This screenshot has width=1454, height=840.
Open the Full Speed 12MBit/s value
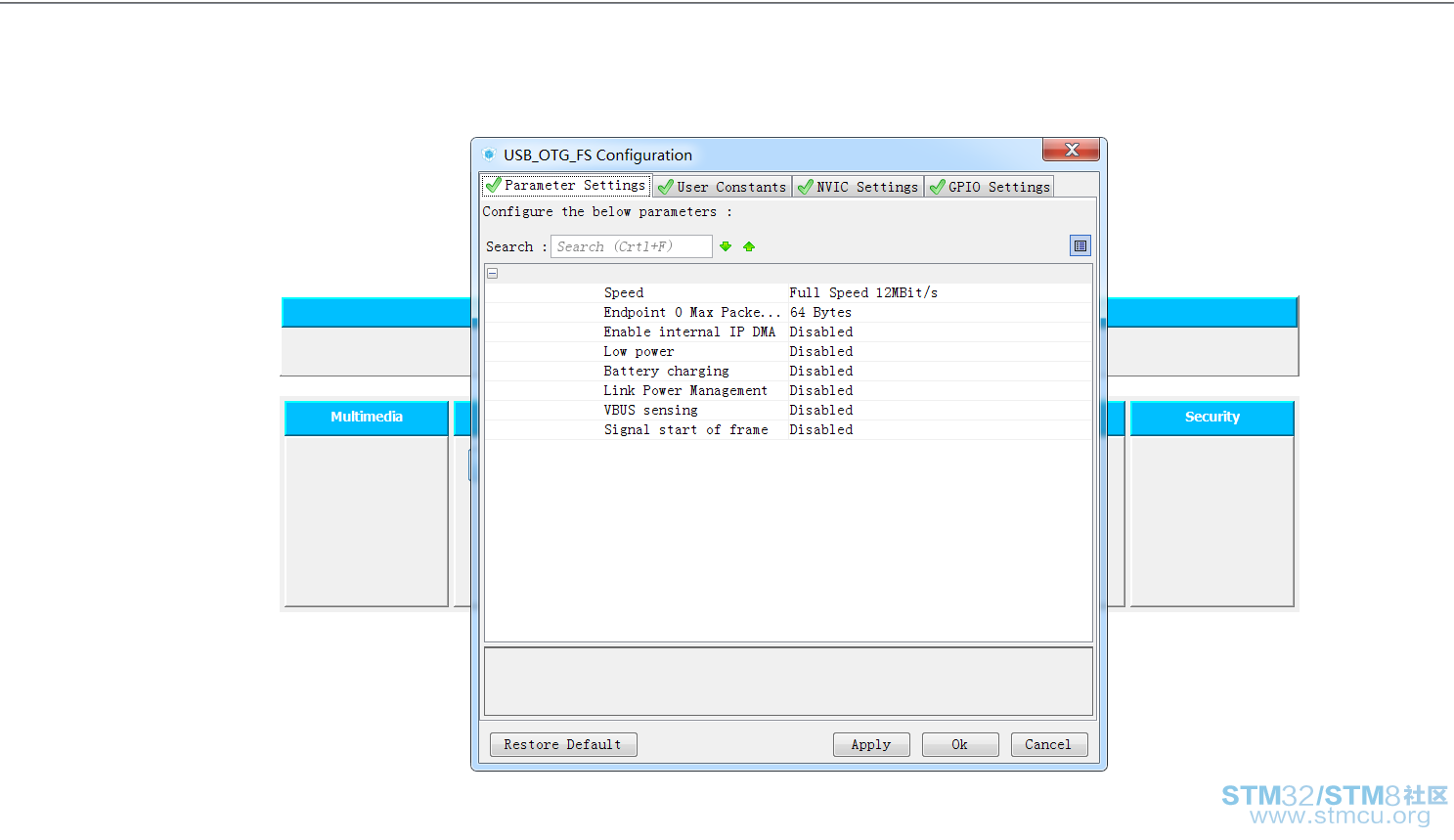point(863,292)
